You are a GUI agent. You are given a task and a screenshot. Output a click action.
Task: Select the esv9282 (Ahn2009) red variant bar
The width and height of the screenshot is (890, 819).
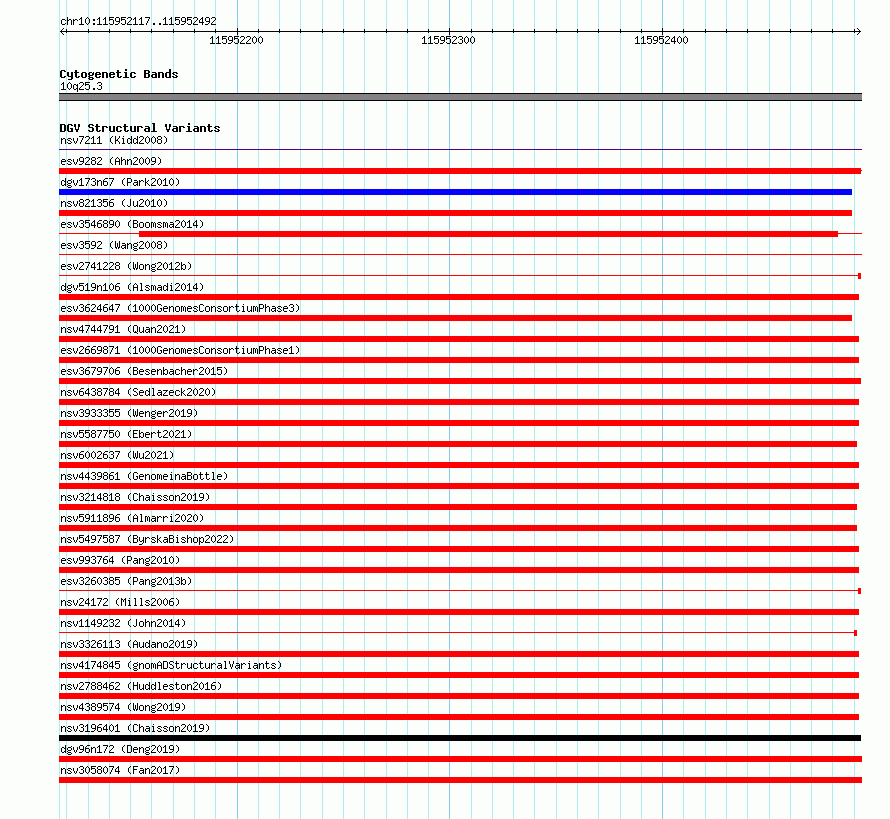point(460,171)
